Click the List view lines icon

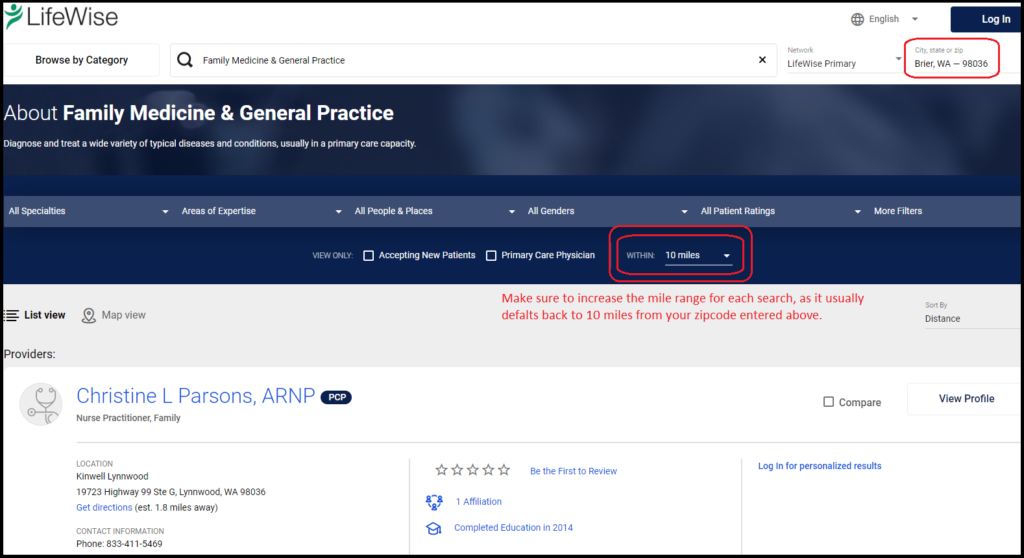coord(11,316)
